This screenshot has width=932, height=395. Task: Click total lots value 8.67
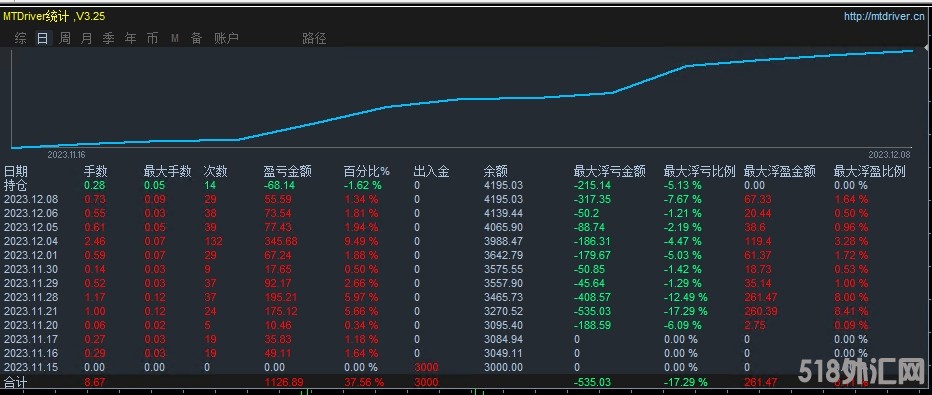(x=95, y=382)
